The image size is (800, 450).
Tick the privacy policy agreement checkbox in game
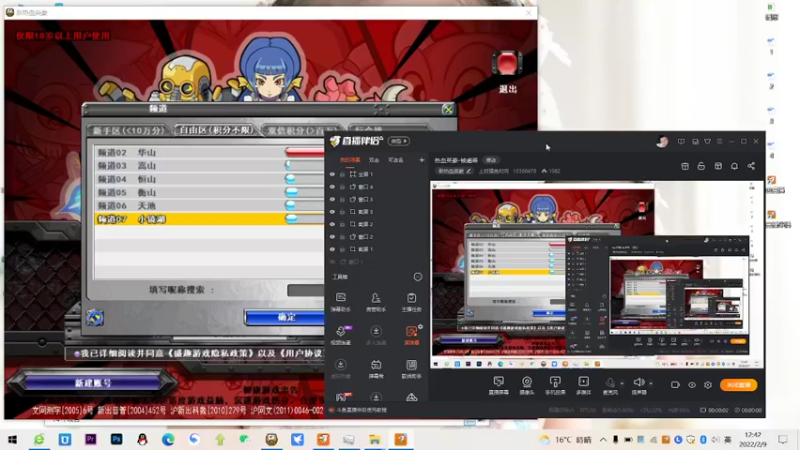77,353
